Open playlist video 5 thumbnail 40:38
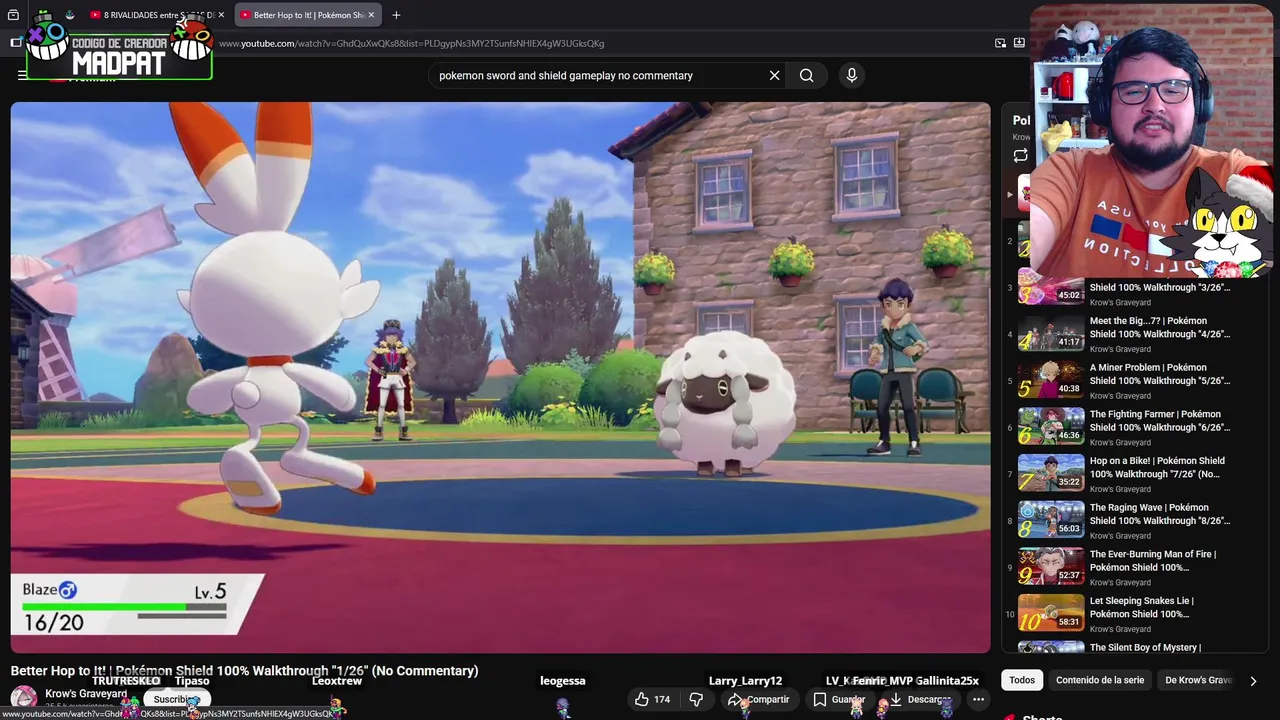The image size is (1280, 720). 1051,380
